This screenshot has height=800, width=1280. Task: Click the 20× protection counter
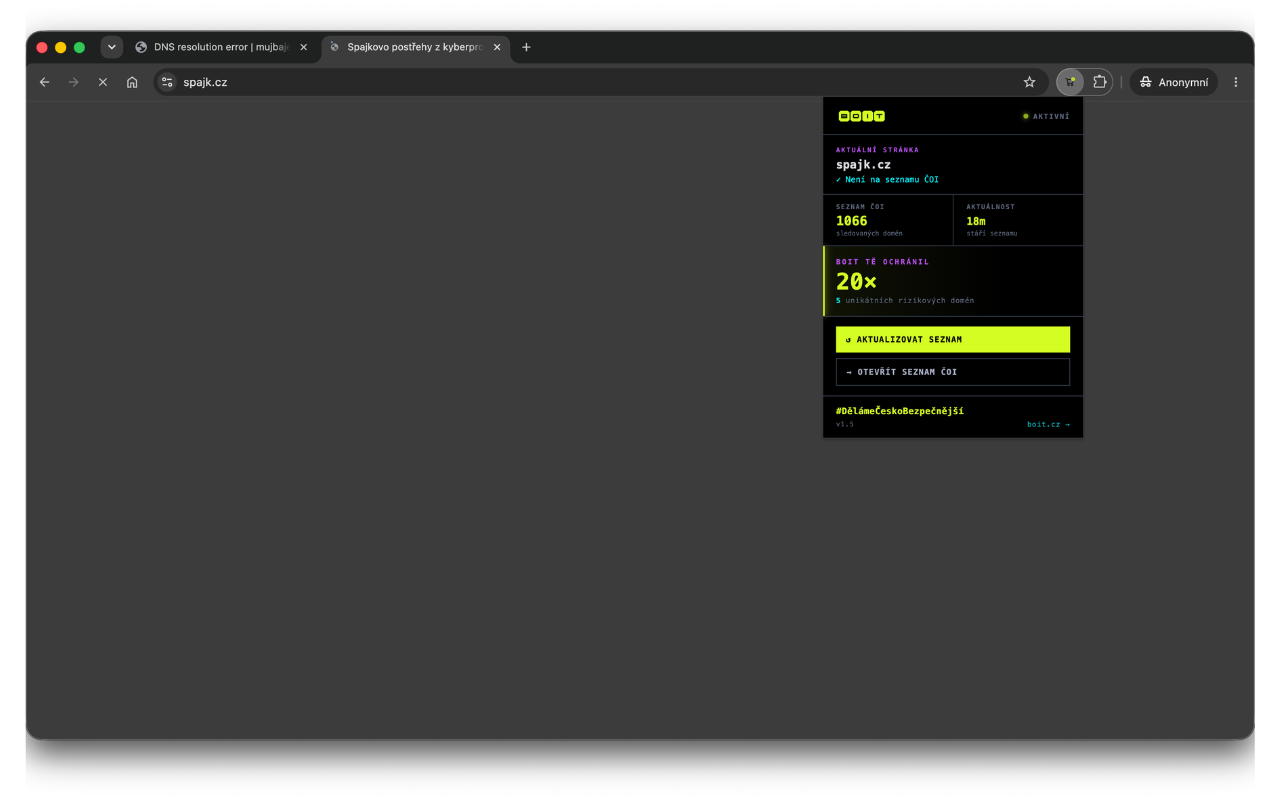[x=856, y=282]
